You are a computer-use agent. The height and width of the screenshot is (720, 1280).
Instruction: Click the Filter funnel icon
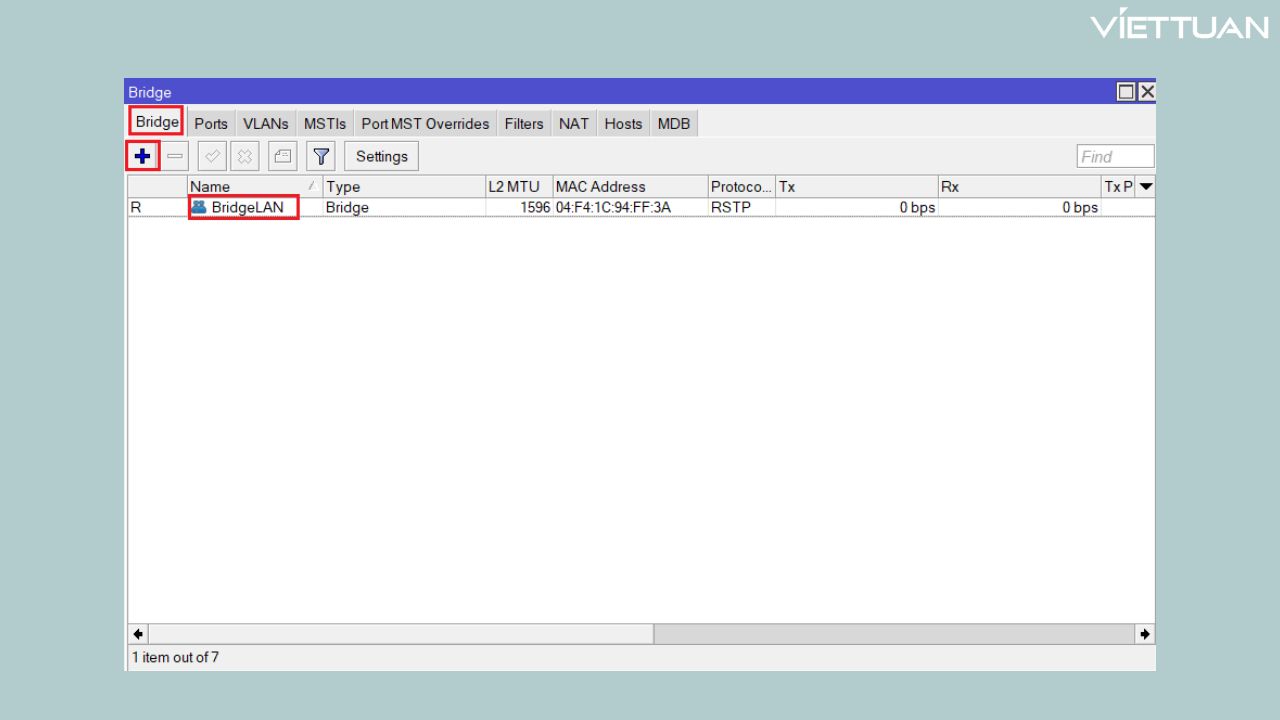pyautogui.click(x=320, y=156)
